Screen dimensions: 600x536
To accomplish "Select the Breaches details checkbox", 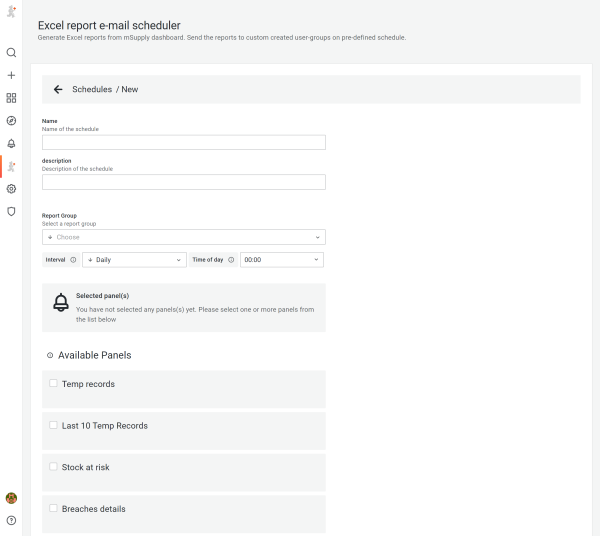I will click(x=53, y=508).
